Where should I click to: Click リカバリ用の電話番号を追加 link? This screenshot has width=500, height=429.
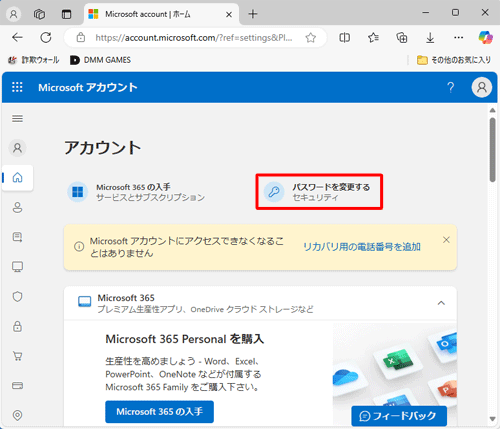point(362,247)
